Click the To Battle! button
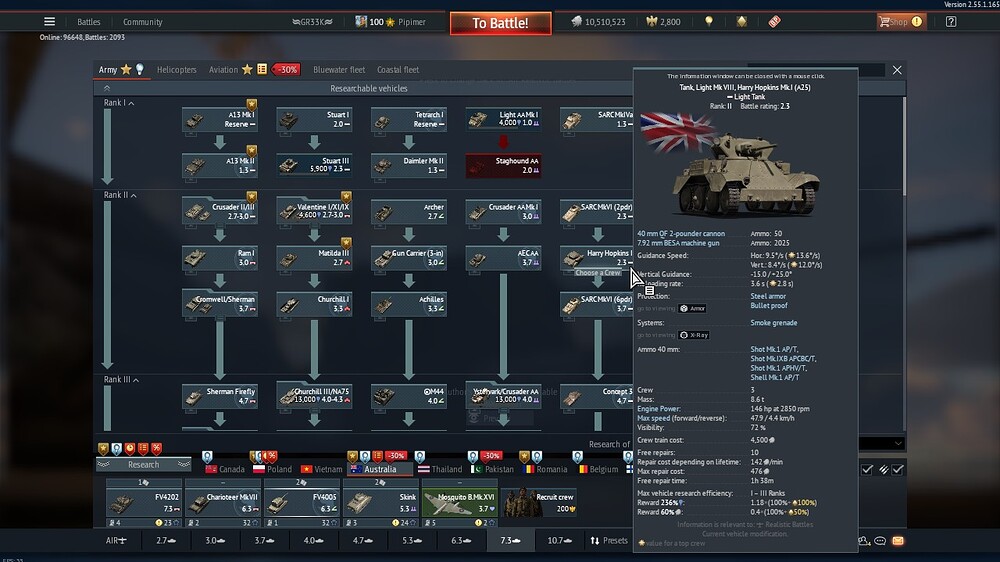This screenshot has width=1000, height=562. (500, 23)
